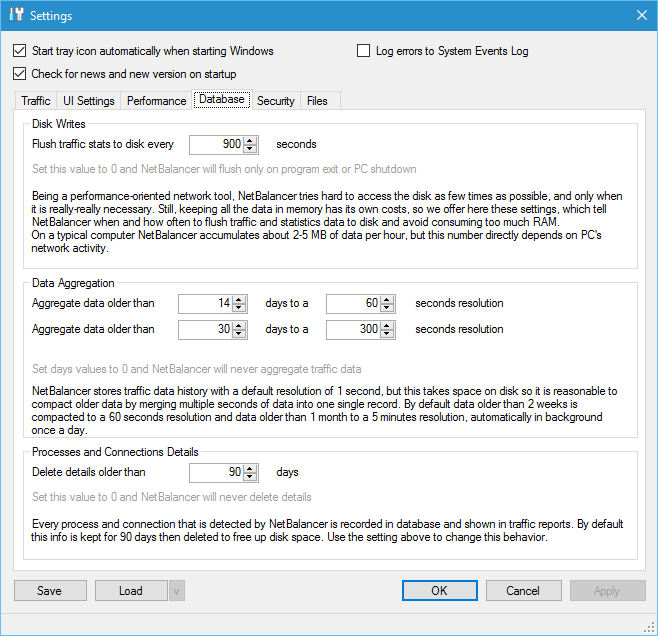Image resolution: width=658 pixels, height=636 pixels.
Task: Click the Save button
Action: [x=50, y=591]
